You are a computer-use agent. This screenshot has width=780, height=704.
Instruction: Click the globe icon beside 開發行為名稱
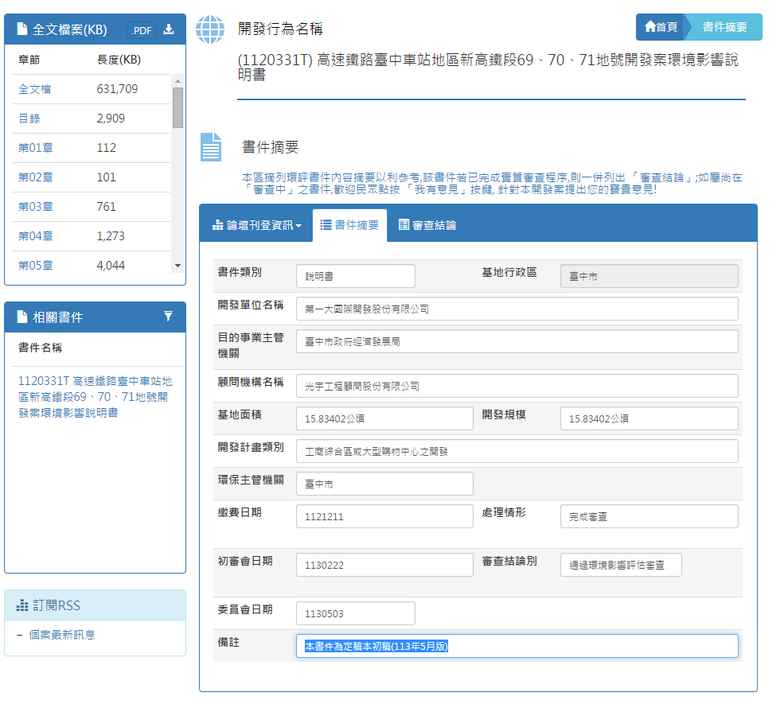click(x=210, y=29)
